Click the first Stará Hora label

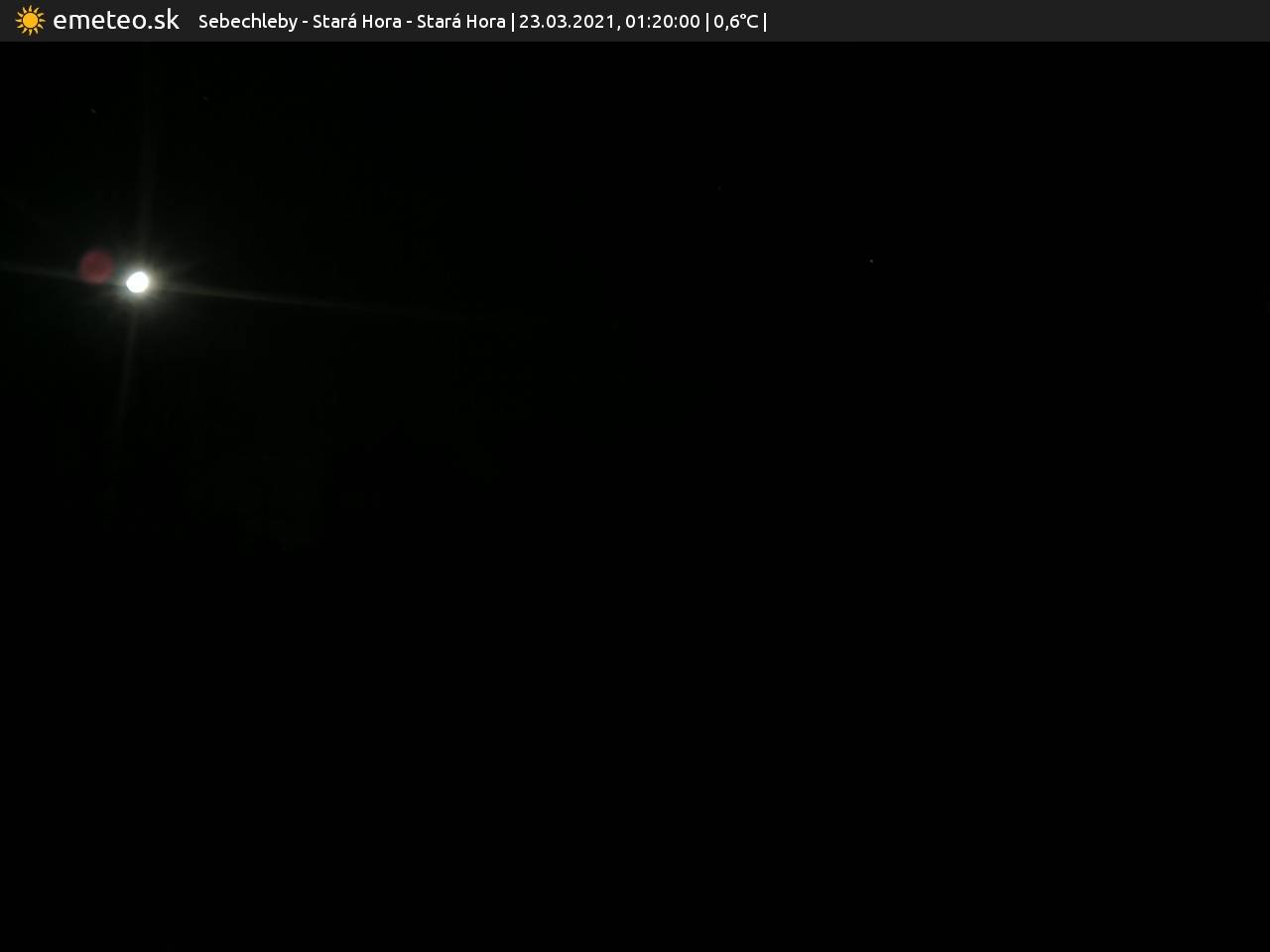pyautogui.click(x=356, y=22)
